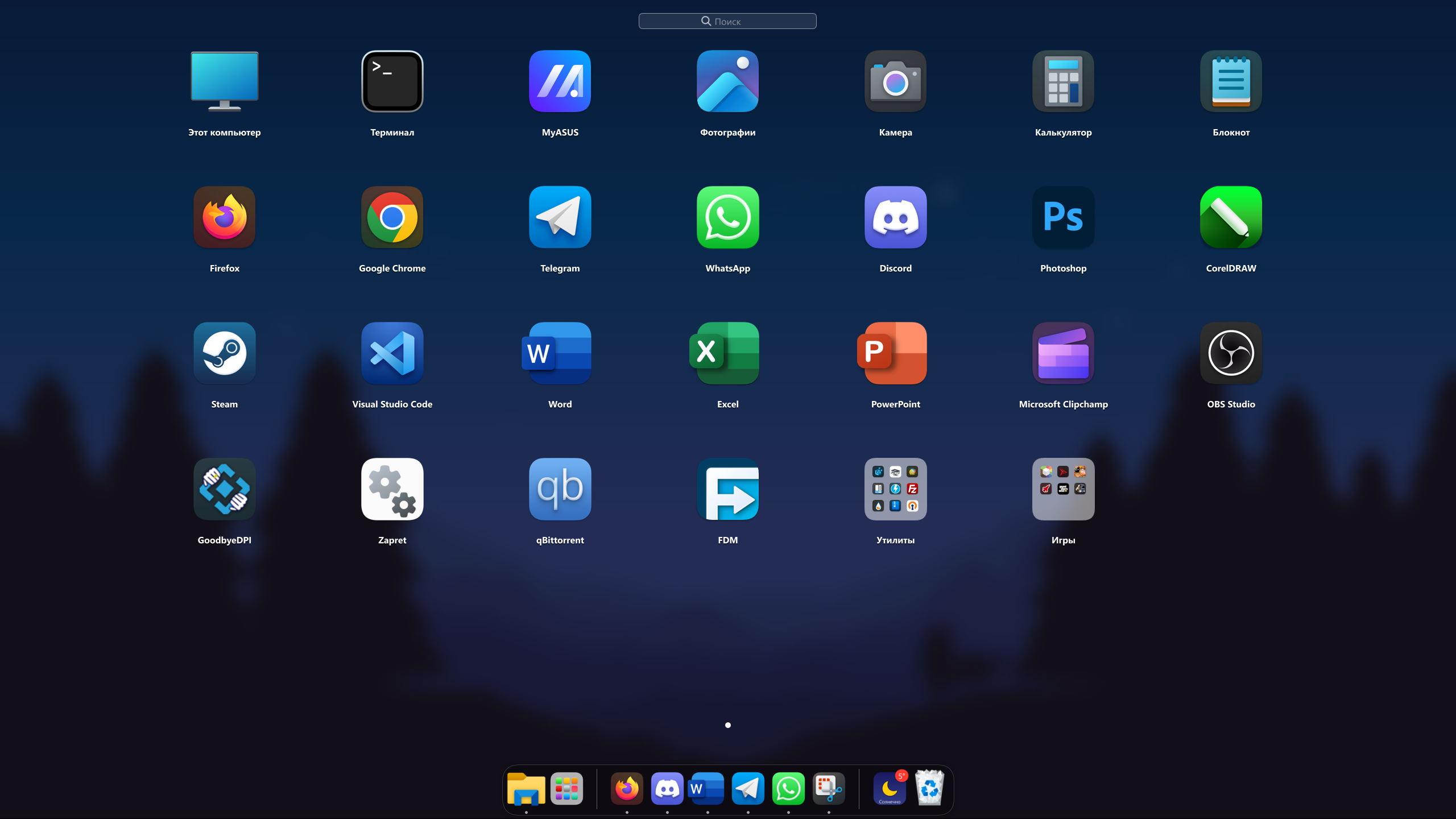Click the Поиск search field
Image resolution: width=1456 pixels, height=819 pixels.
click(727, 21)
